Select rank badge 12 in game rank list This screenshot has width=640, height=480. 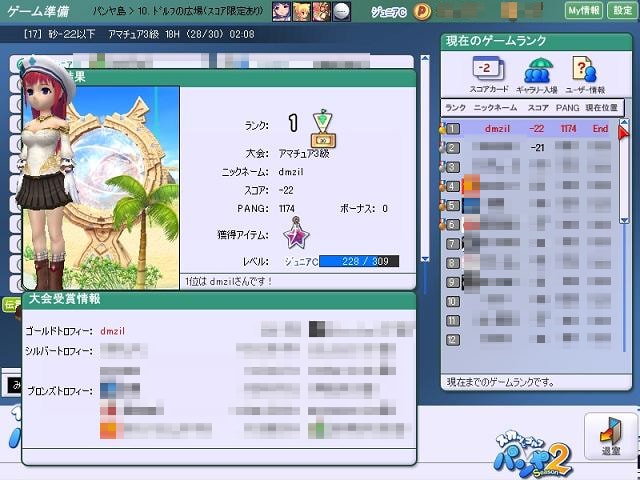click(x=452, y=340)
